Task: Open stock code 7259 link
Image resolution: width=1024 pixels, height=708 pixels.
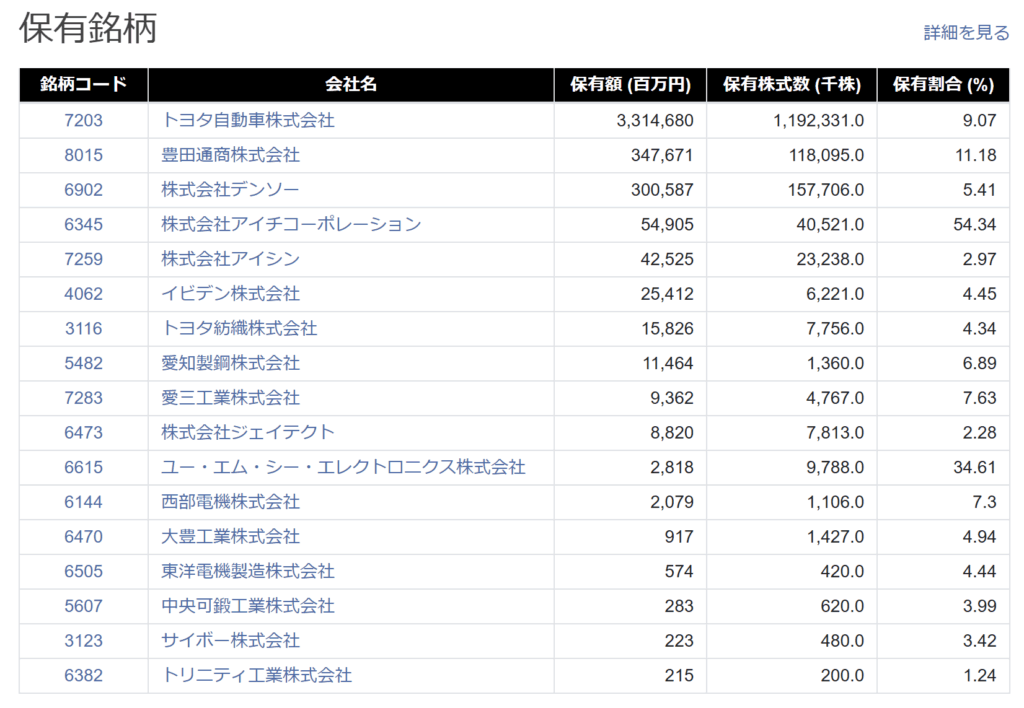Action: pyautogui.click(x=84, y=259)
